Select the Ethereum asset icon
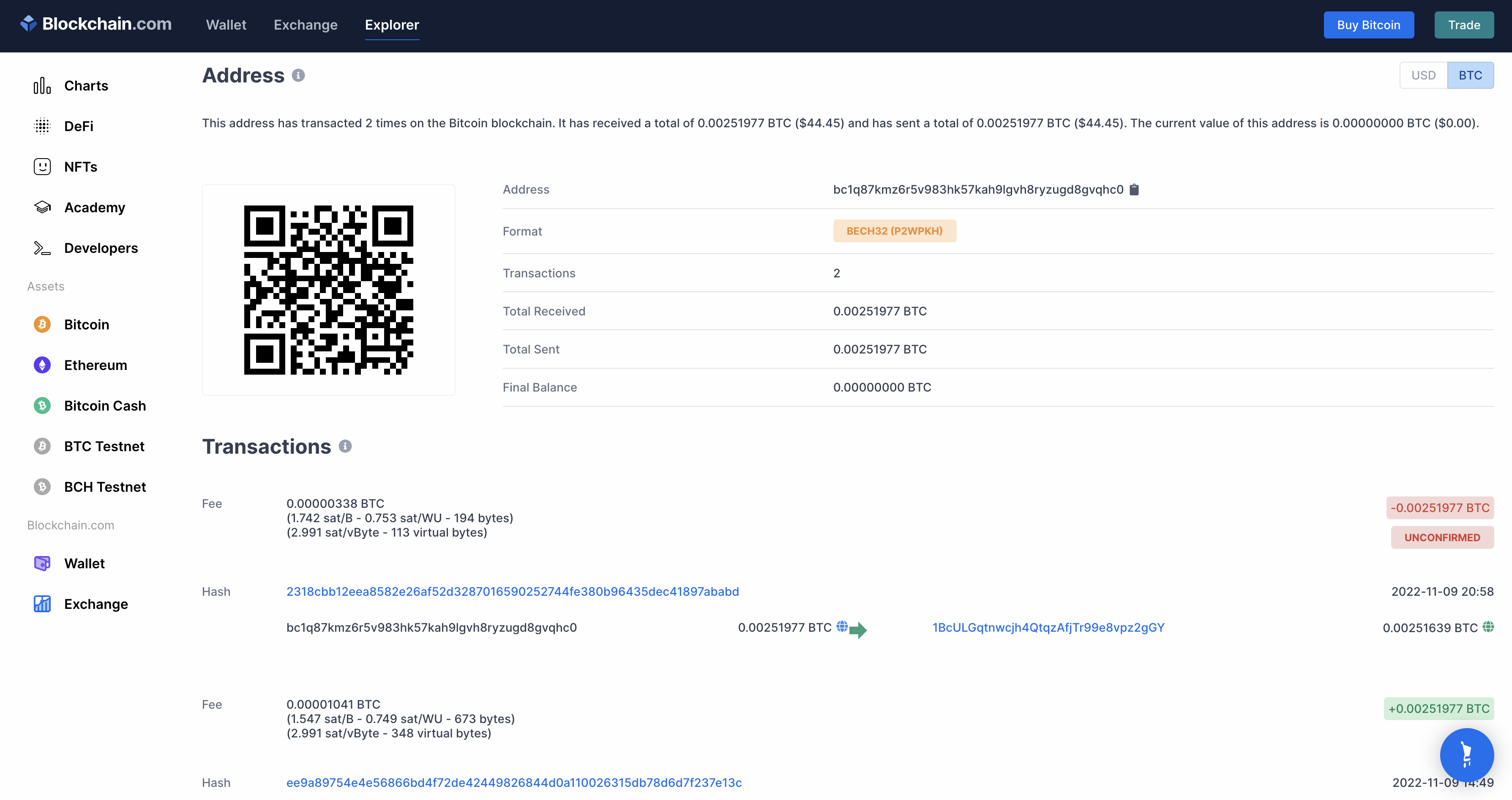This screenshot has width=1512, height=800. point(42,365)
